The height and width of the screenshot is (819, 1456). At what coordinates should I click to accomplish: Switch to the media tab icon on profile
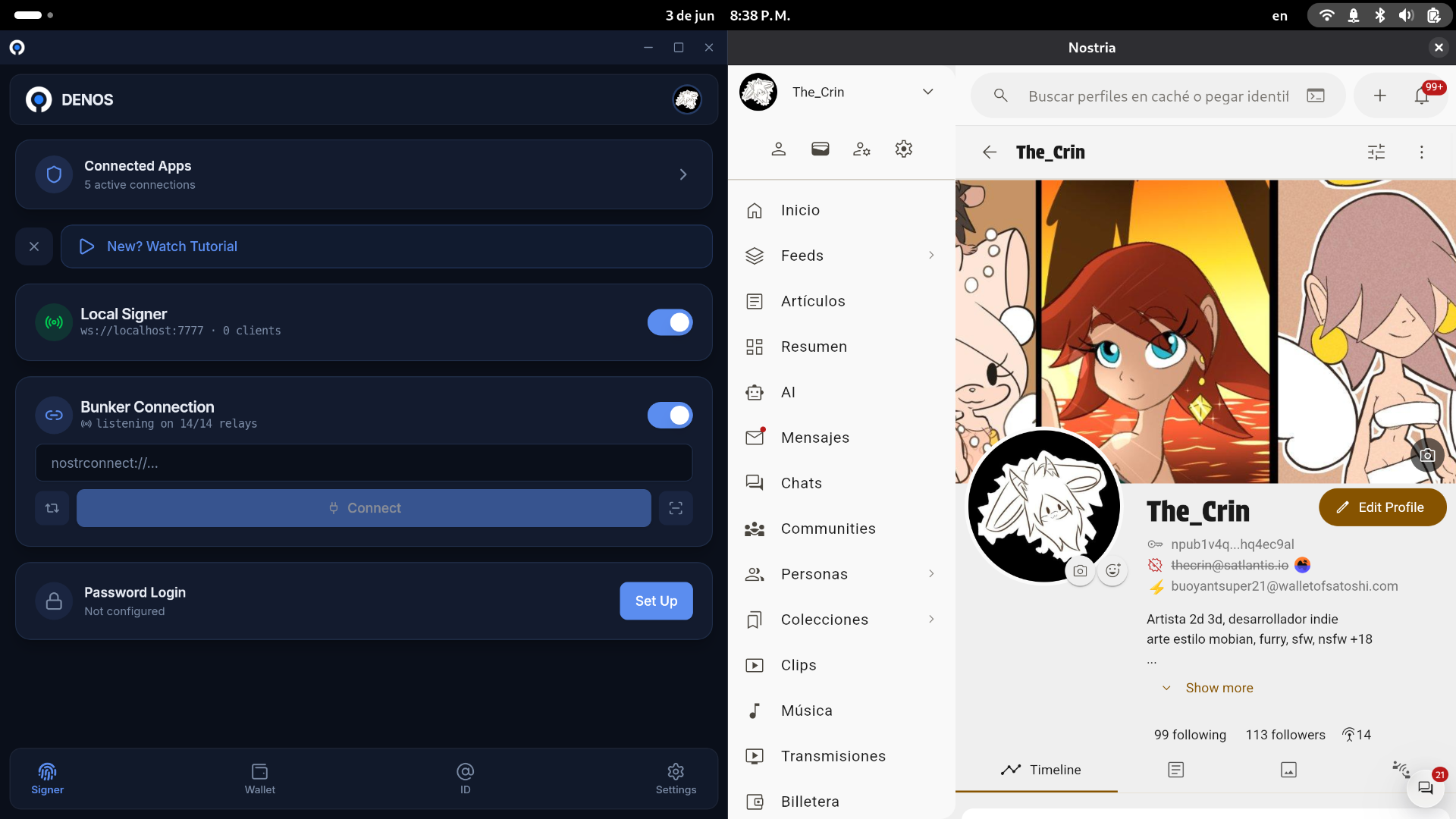[x=1288, y=770]
